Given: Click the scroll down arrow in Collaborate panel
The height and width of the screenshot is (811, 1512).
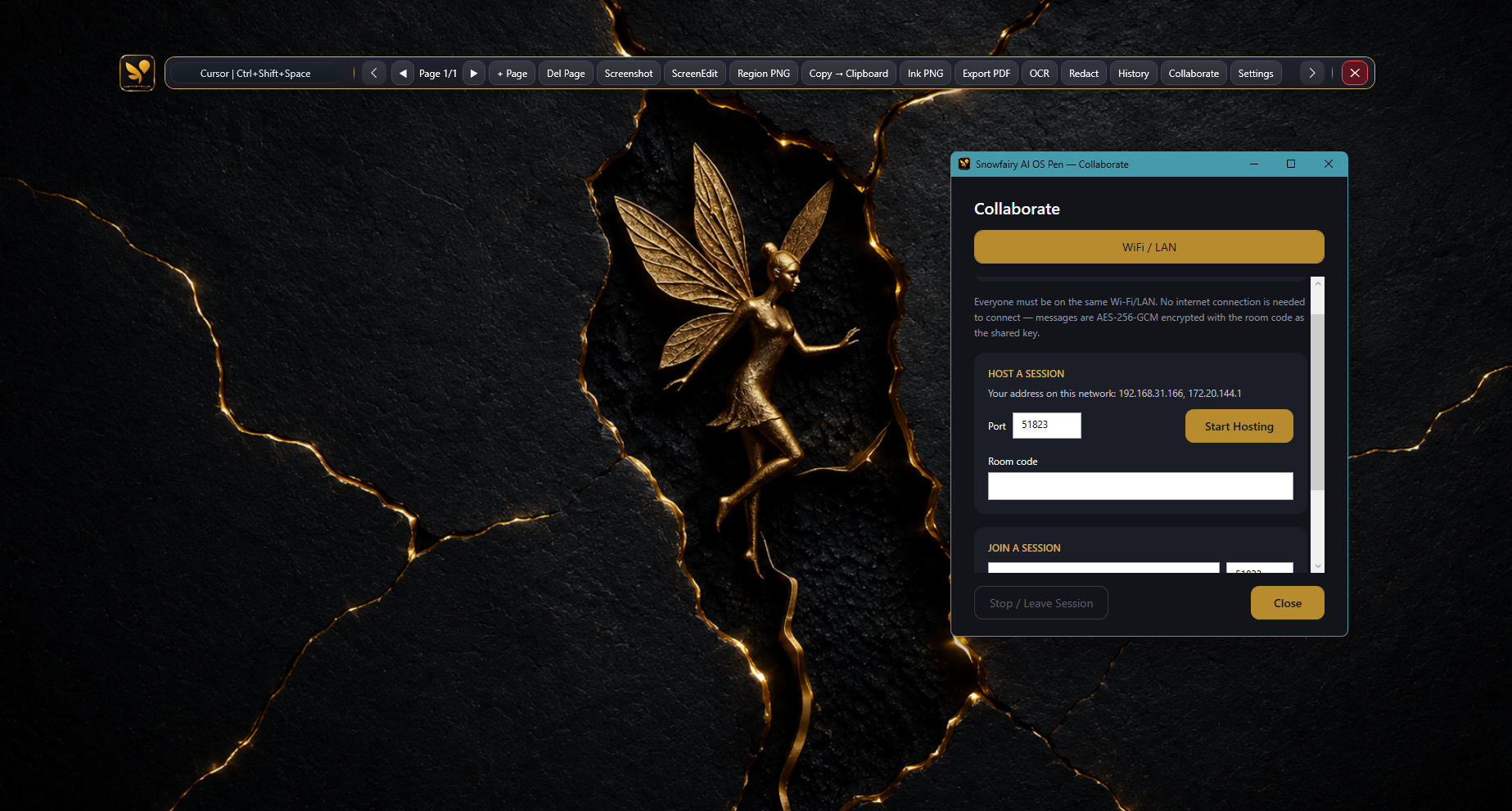Looking at the screenshot, I should coord(1317,566).
